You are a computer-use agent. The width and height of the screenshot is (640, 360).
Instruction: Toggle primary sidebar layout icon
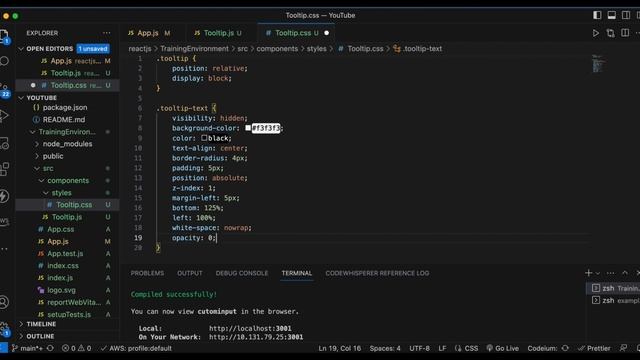pos(597,15)
